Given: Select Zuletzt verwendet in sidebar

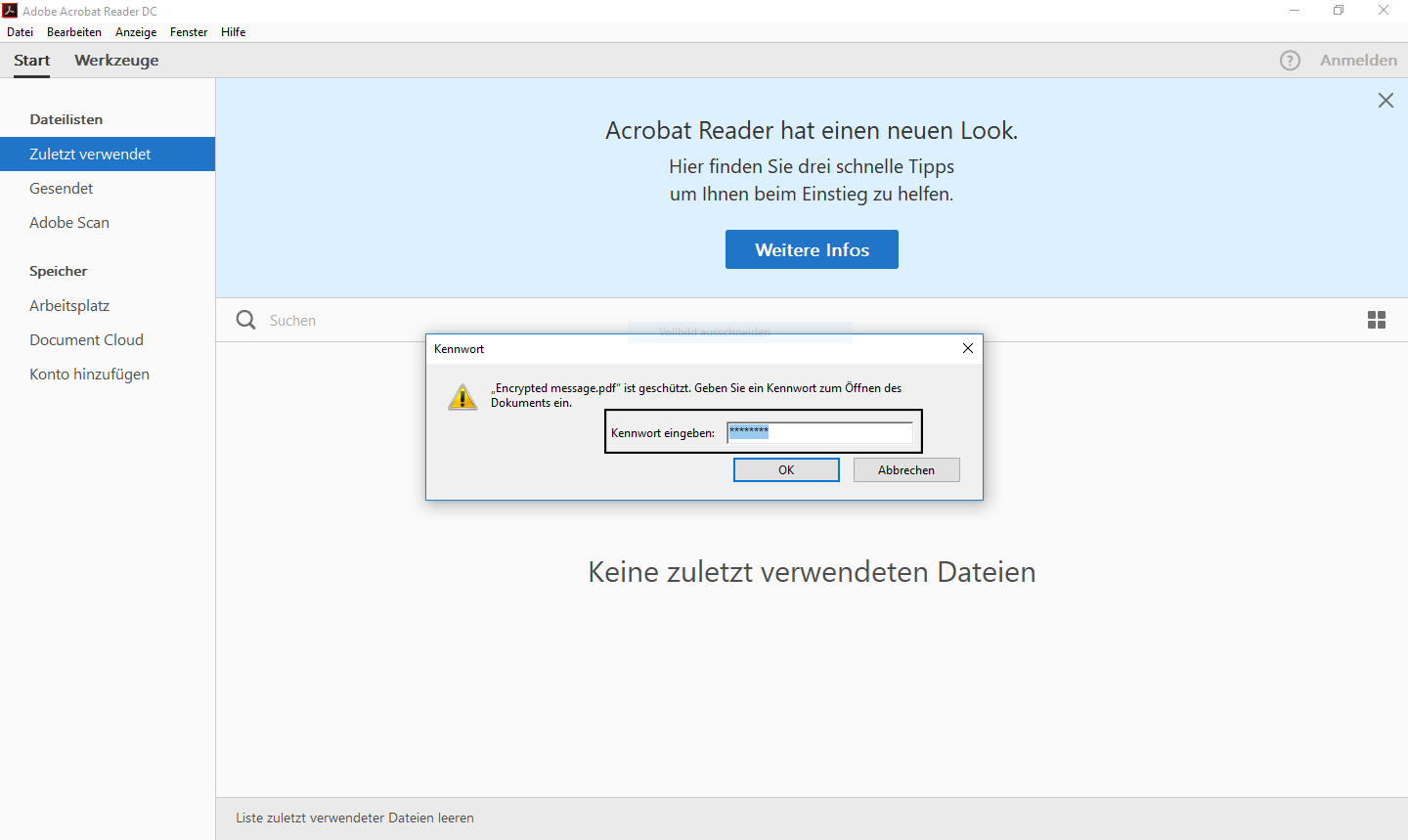Looking at the screenshot, I should coord(108,154).
